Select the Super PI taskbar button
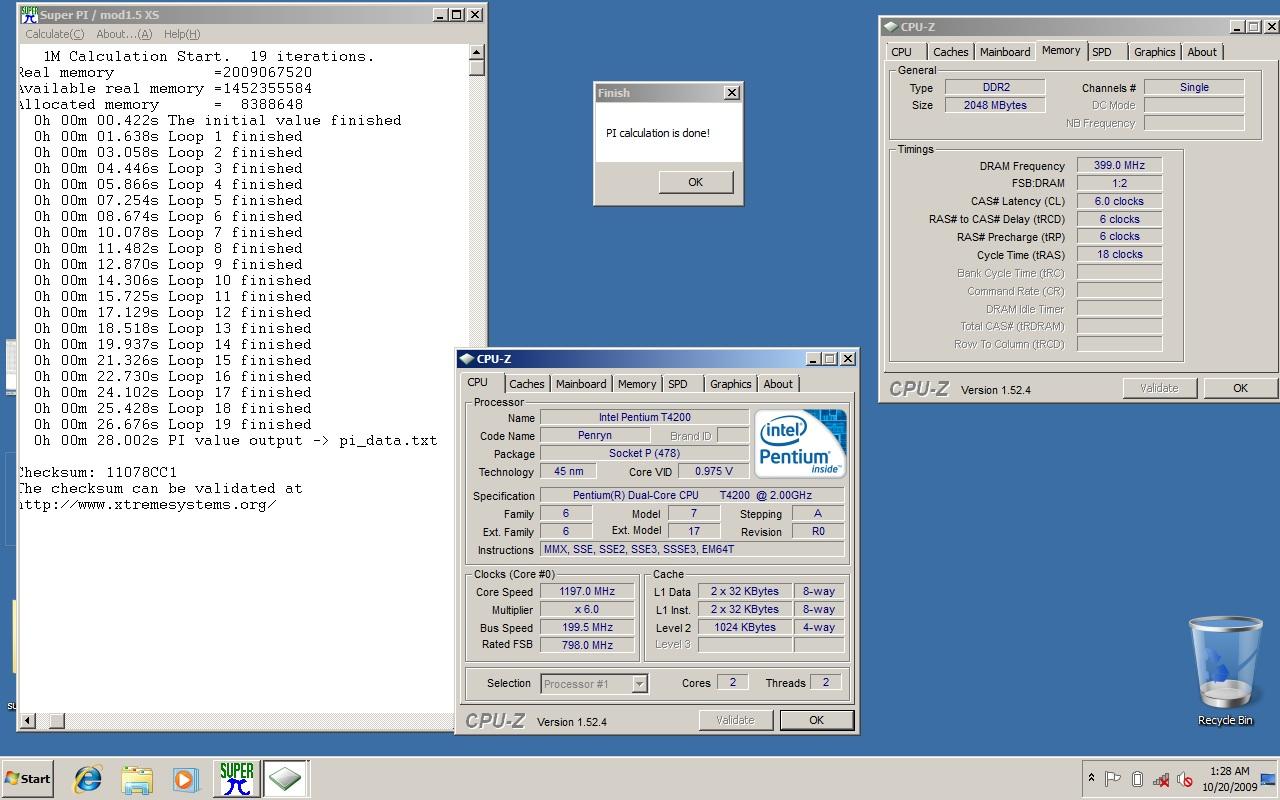1280x800 pixels. click(x=236, y=778)
